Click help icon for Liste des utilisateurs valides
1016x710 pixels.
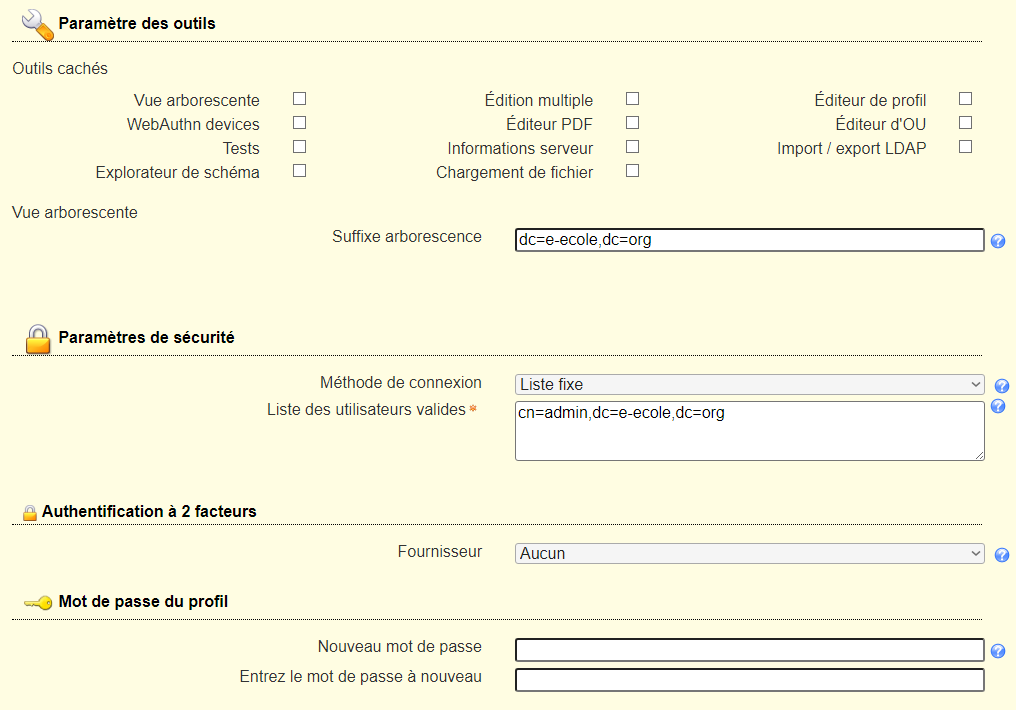[x=997, y=407]
